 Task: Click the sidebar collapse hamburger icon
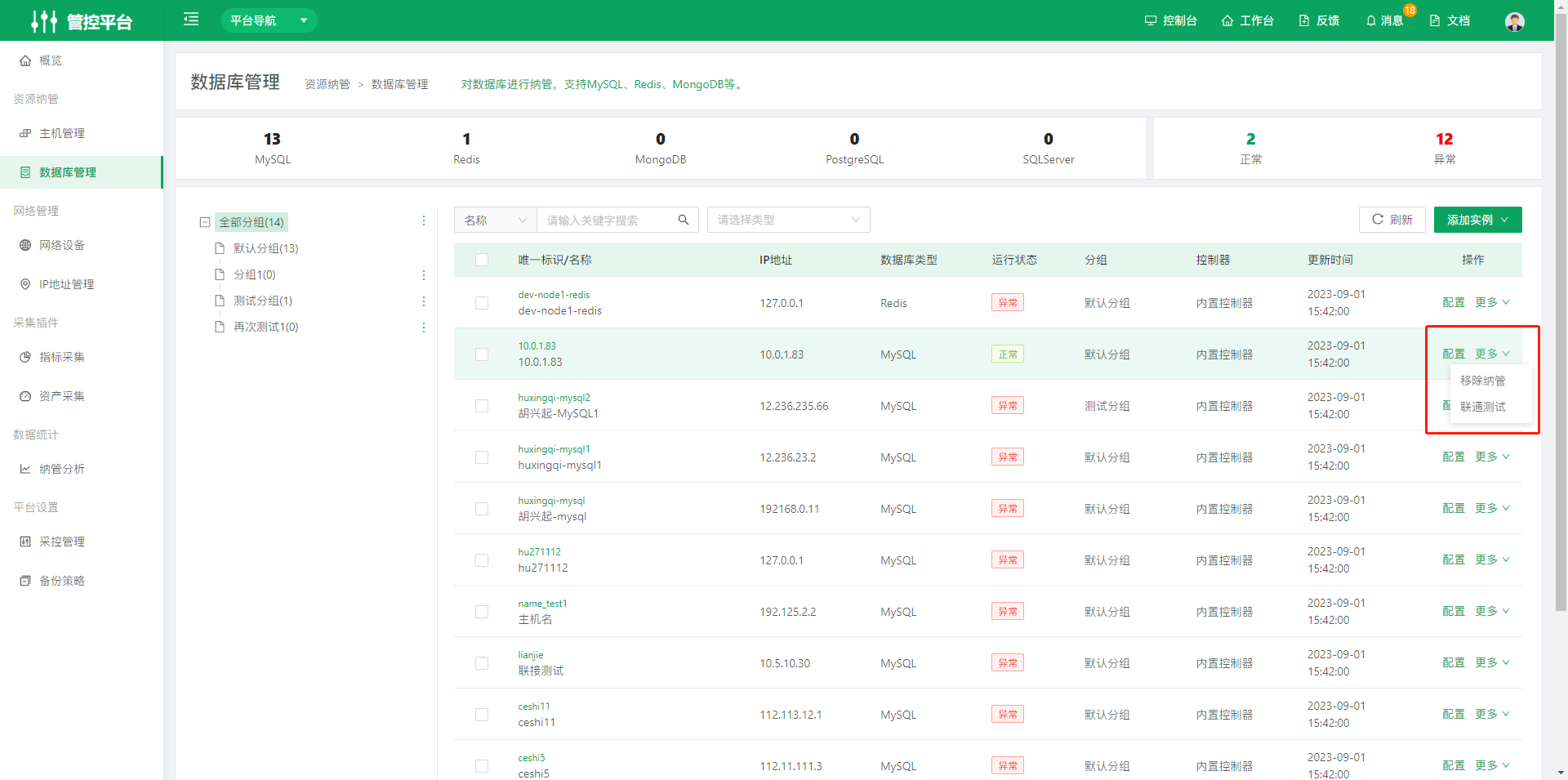[x=191, y=20]
